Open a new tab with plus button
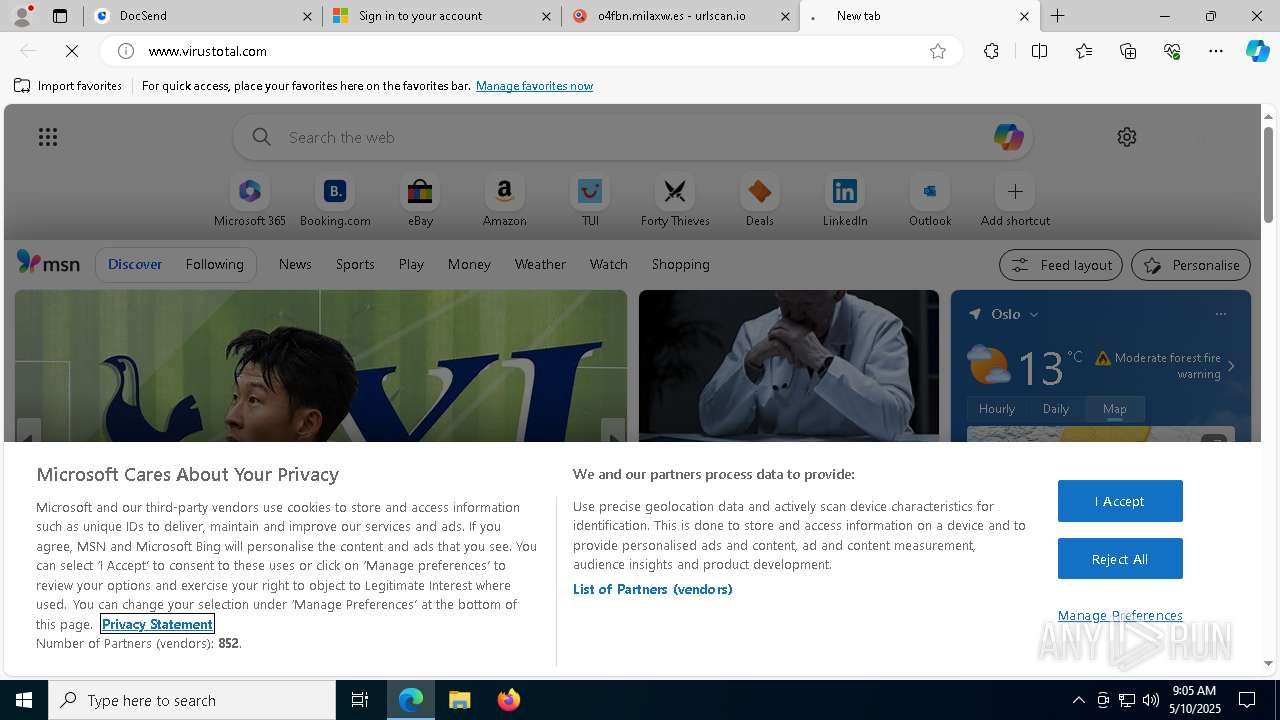1280x720 pixels. [1057, 16]
